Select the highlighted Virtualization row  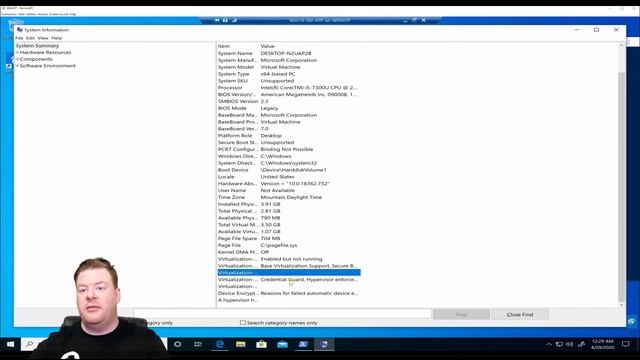point(289,273)
